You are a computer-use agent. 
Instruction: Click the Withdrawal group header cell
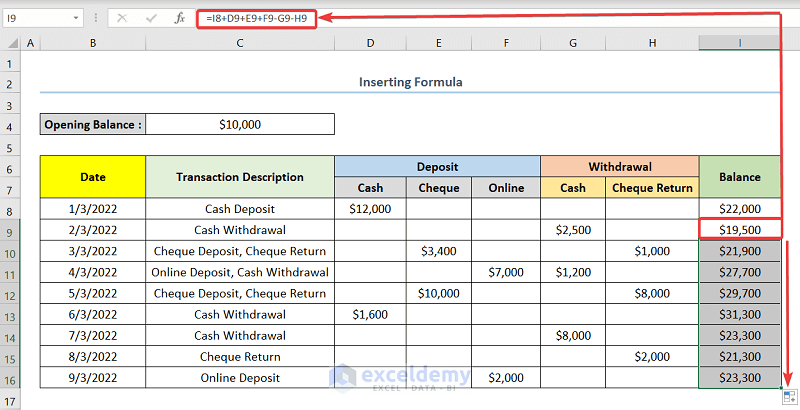point(620,167)
